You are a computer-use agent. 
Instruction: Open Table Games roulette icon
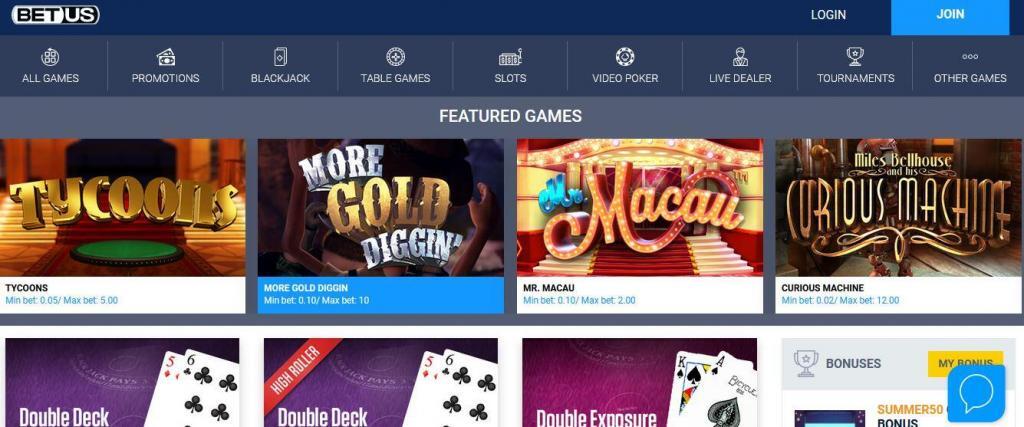(x=395, y=57)
